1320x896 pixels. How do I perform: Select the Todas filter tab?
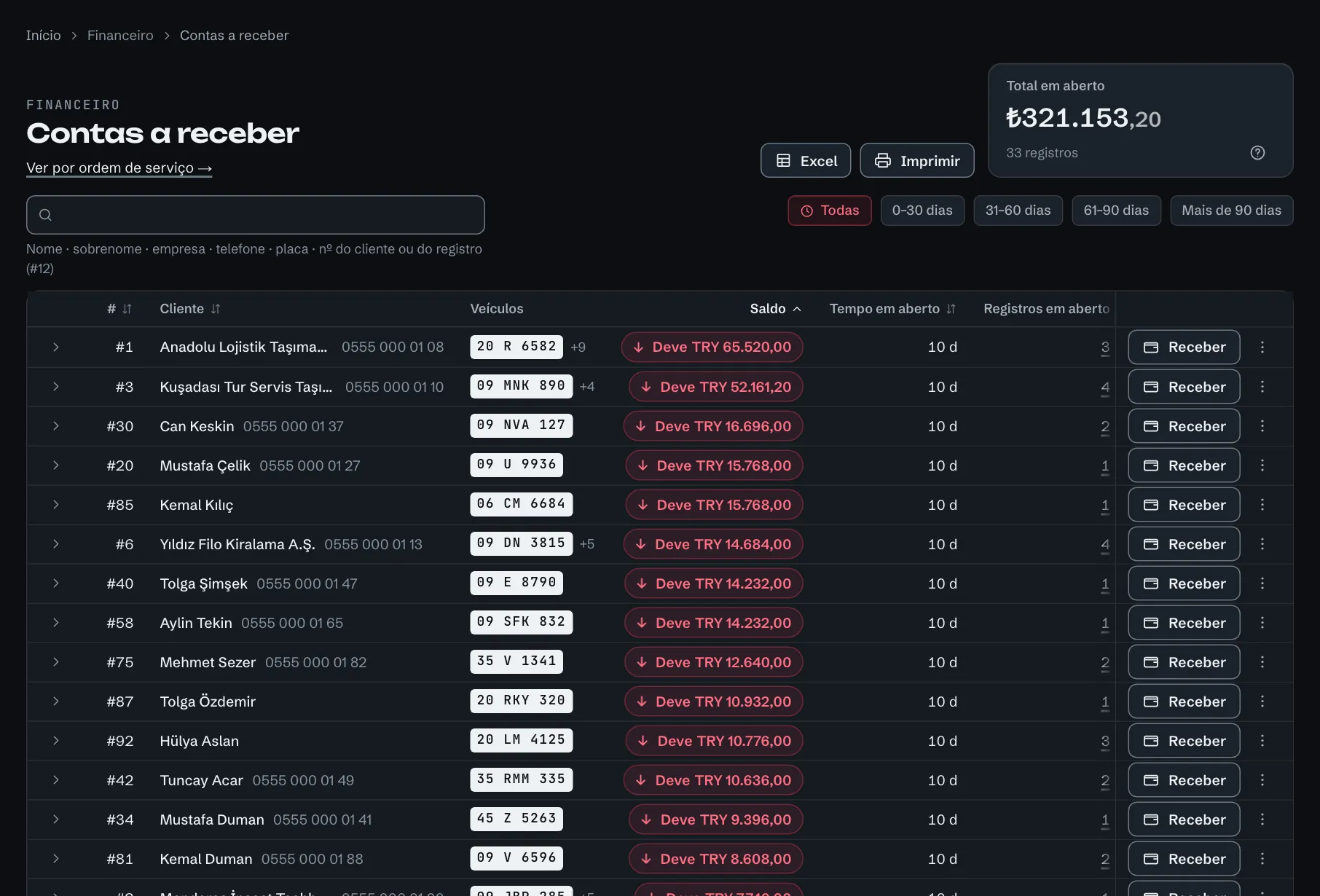pyautogui.click(x=830, y=211)
